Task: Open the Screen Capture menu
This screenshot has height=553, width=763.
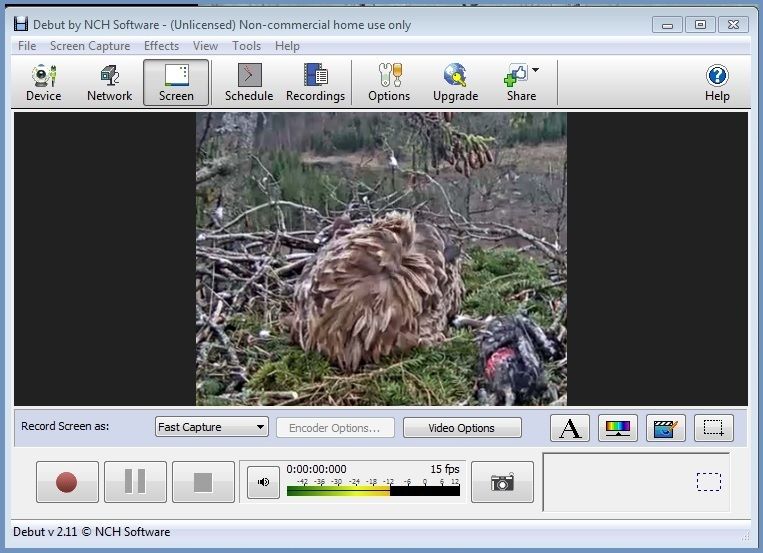Action: (90, 46)
